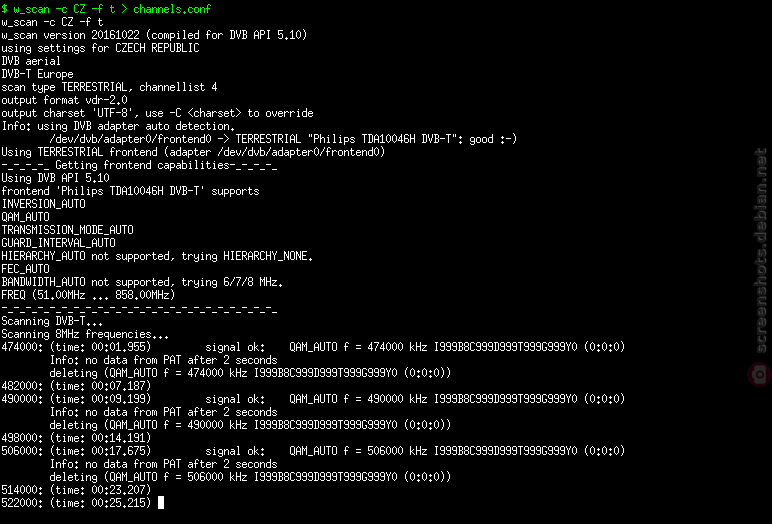Screen dimensions: 772x524
Task: Click the 'GUARD_INTERVAL_AUTO' line
Action: tap(59, 243)
